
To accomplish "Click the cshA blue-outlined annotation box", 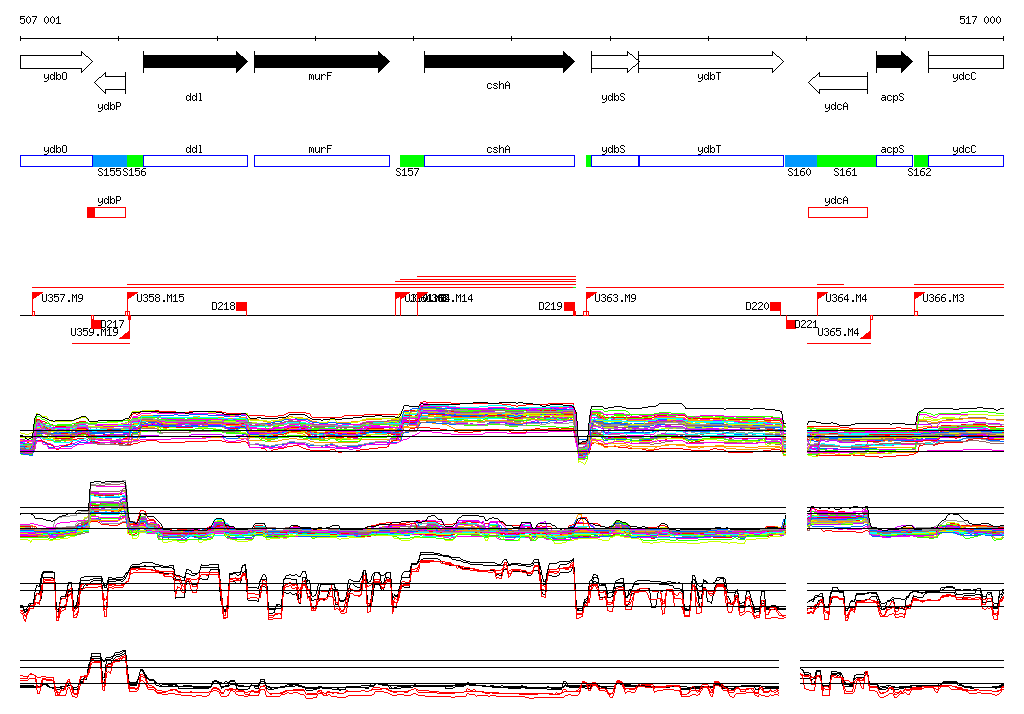I will pyautogui.click(x=499, y=161).
